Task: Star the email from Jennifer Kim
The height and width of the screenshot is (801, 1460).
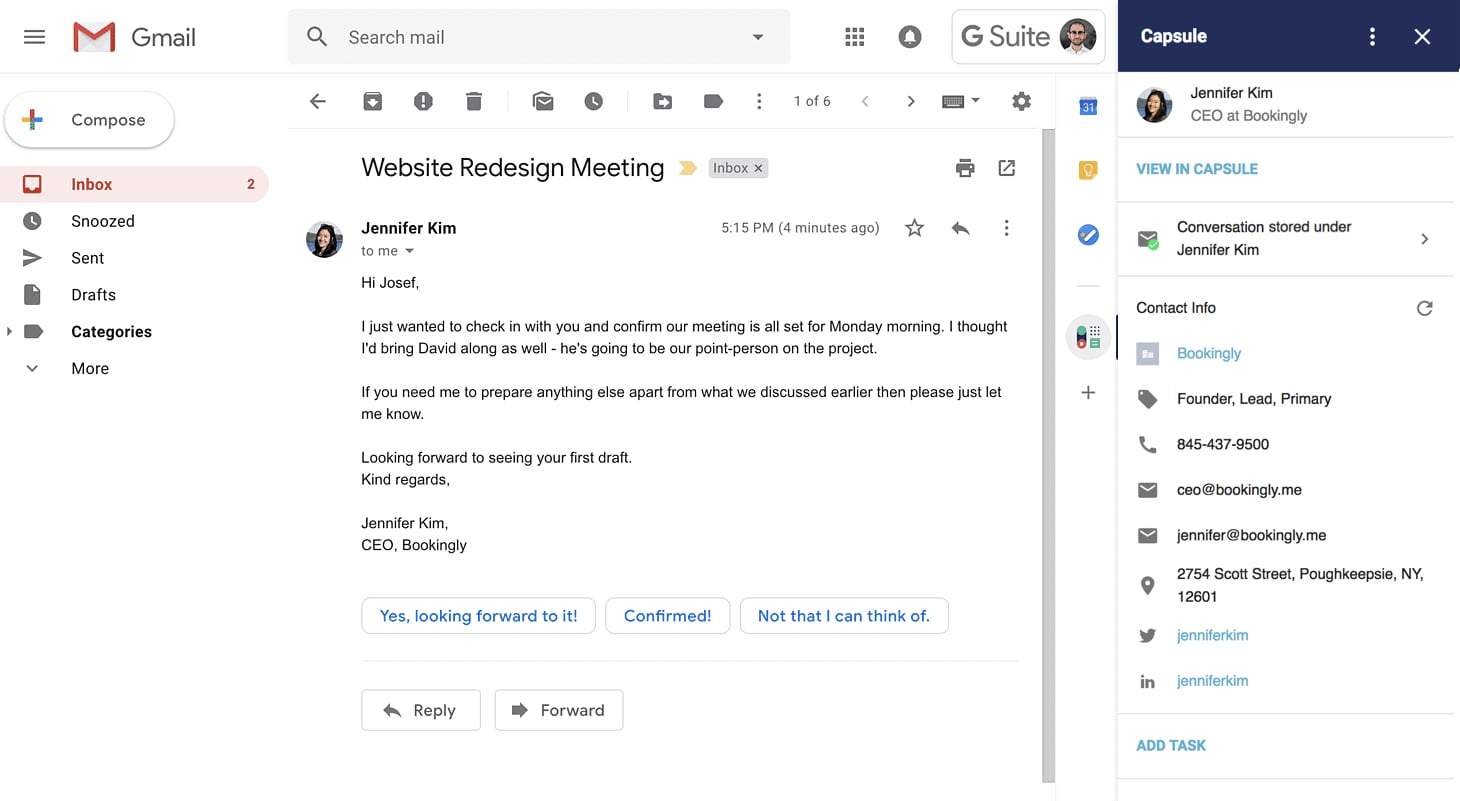Action: pos(913,228)
